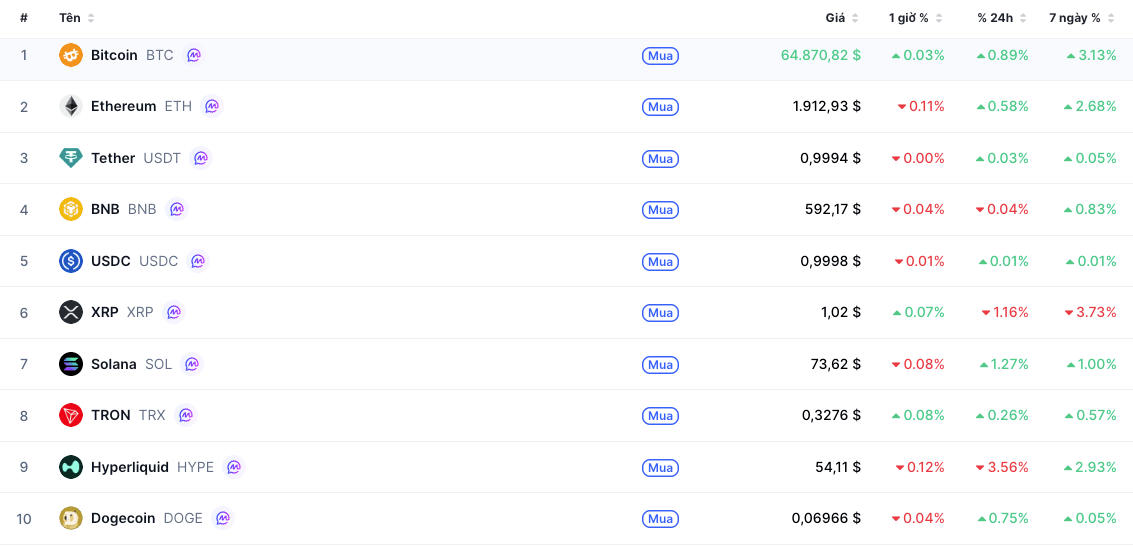1133x546 pixels.
Task: Open the chat icon beside Dogecoin DOGE
Action: pyautogui.click(x=223, y=519)
